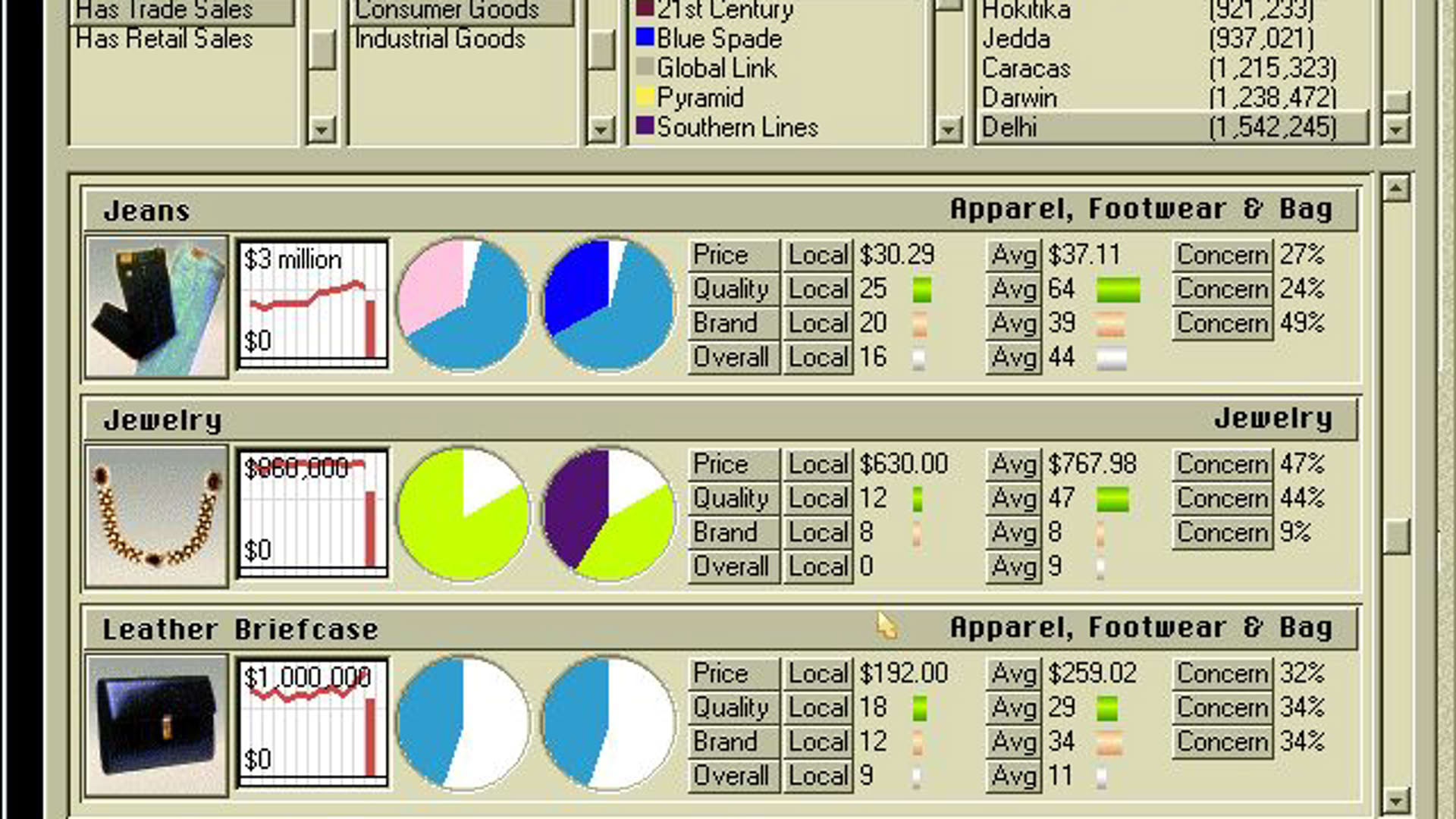Choose Southern Lines company in list
Viewport: 1456px width, 819px height.
pos(737,127)
